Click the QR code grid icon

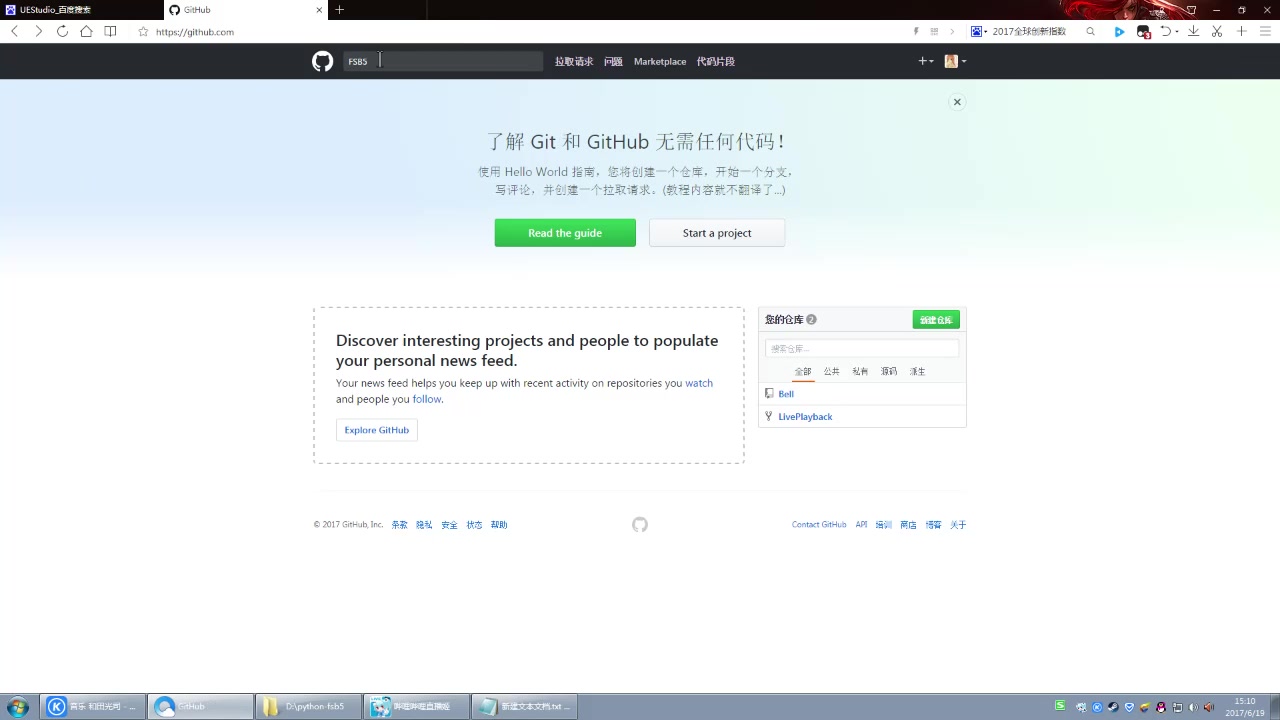[935, 32]
